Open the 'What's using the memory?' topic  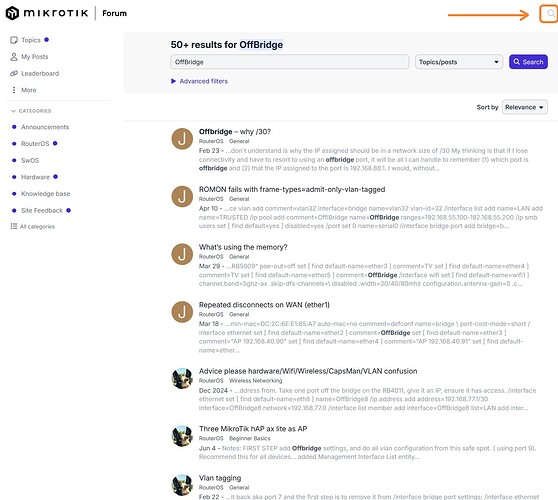(243, 247)
